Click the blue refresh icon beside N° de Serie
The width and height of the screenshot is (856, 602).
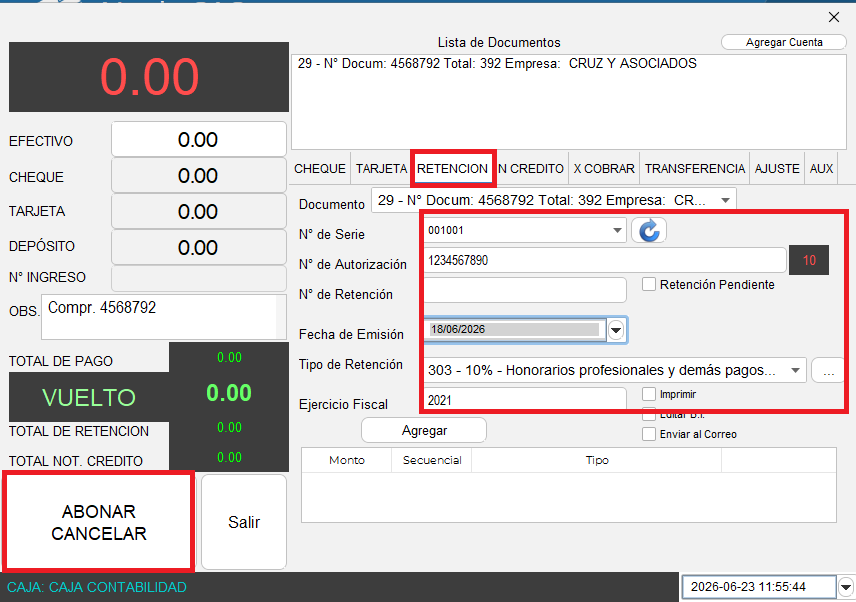point(649,230)
